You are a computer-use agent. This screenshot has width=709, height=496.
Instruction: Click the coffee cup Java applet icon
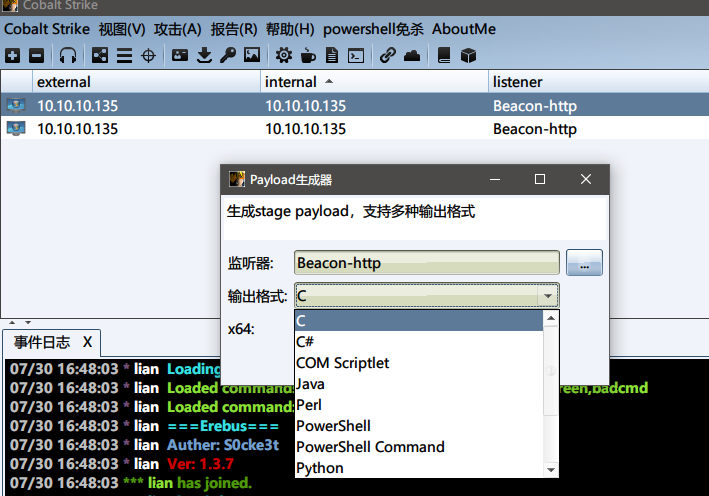[308, 56]
